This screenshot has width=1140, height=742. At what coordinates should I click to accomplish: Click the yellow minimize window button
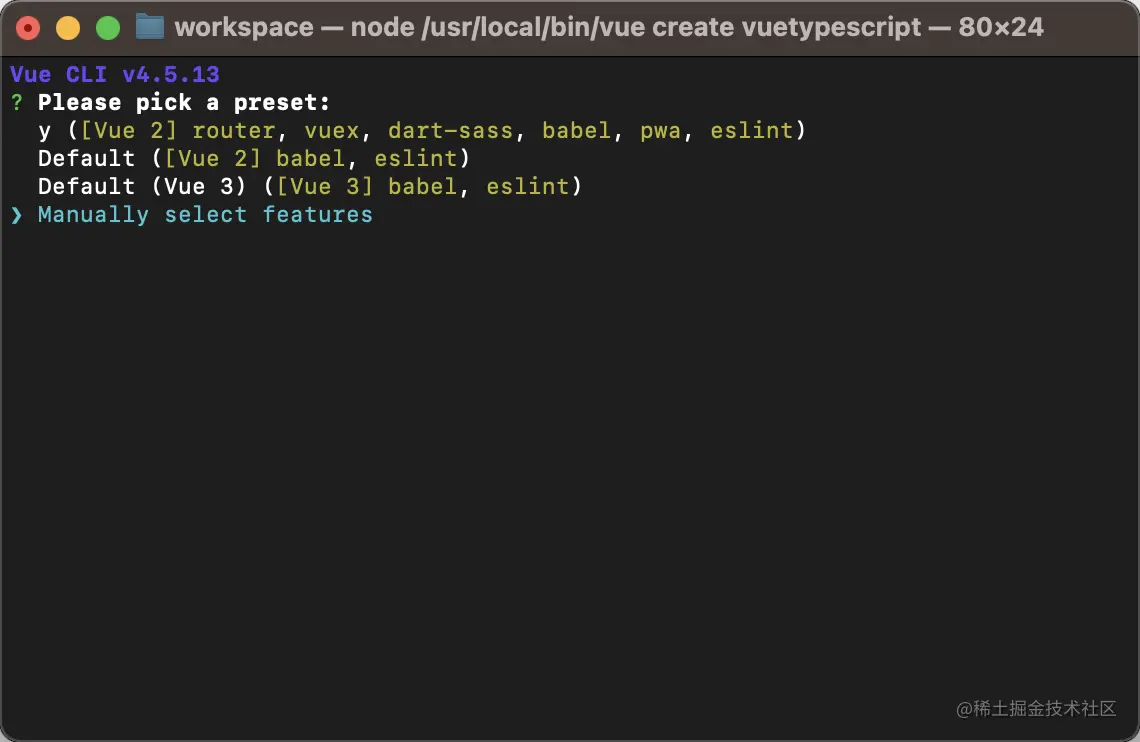click(x=68, y=28)
